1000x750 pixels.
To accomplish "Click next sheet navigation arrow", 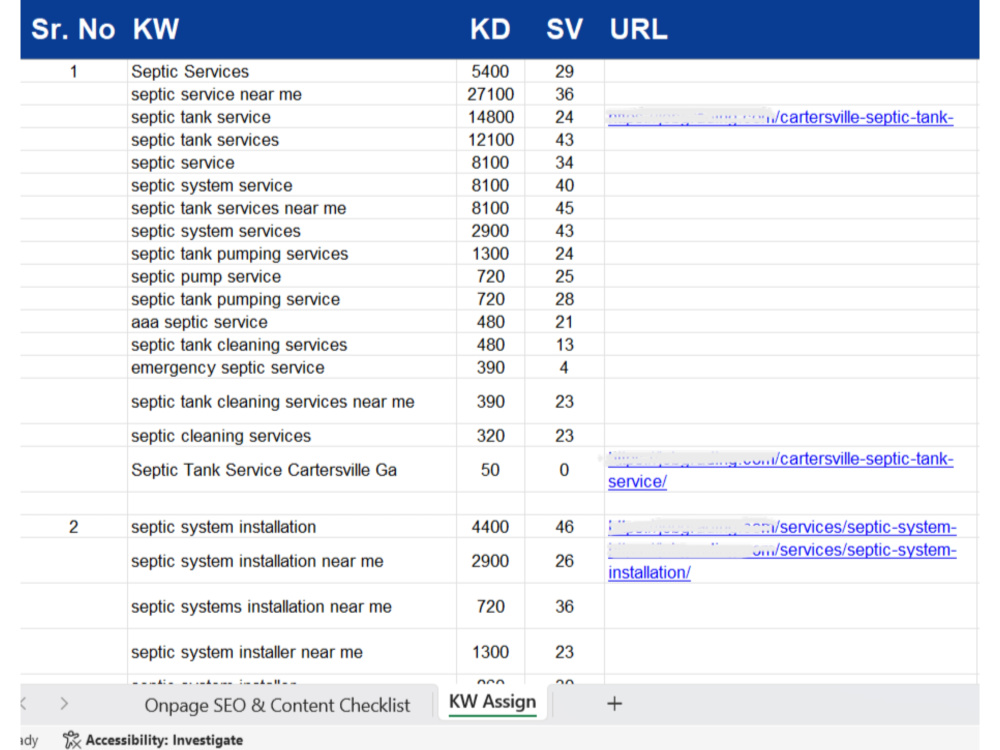I will pyautogui.click(x=64, y=703).
